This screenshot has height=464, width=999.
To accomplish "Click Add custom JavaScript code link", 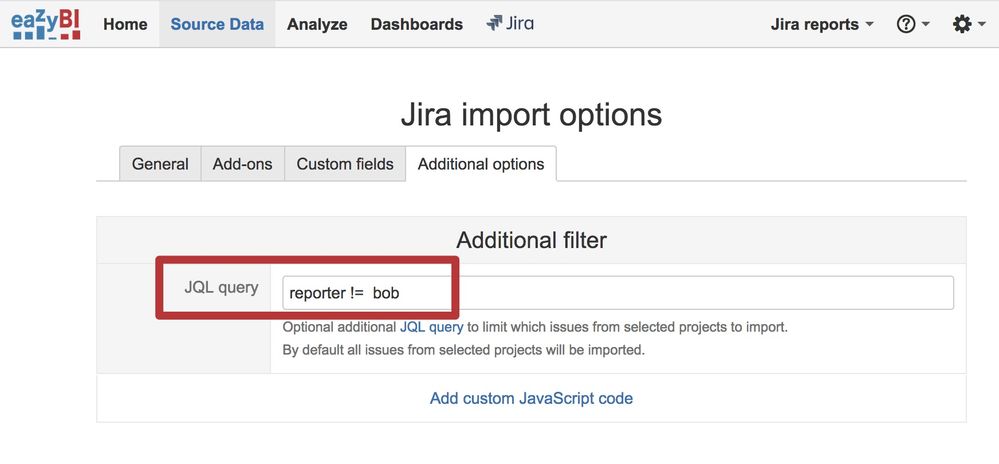I will 531,398.
